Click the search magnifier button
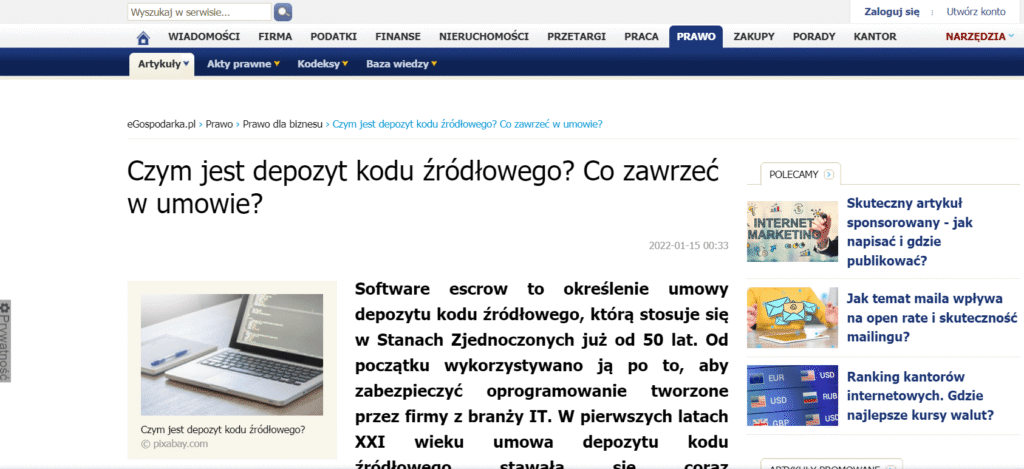Image resolution: width=1024 pixels, height=469 pixels. pyautogui.click(x=283, y=12)
